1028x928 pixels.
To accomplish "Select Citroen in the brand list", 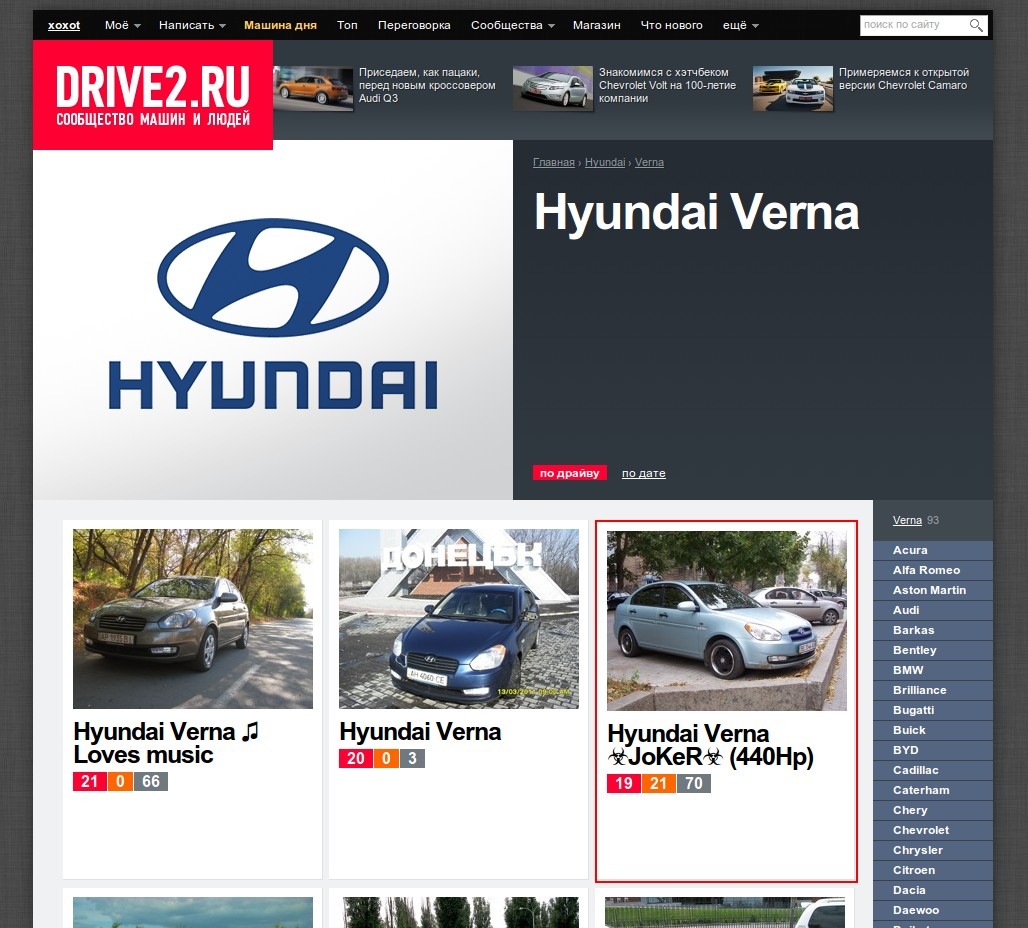I will point(933,870).
